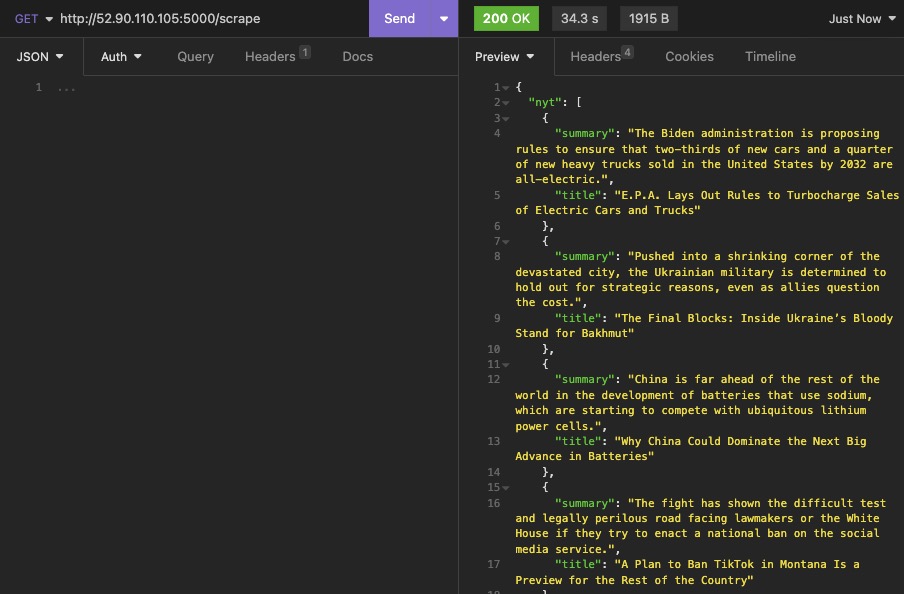Screen dimensions: 904x594
Task: Click the 1915 B response size badge
Action: pyautogui.click(x=649, y=18)
